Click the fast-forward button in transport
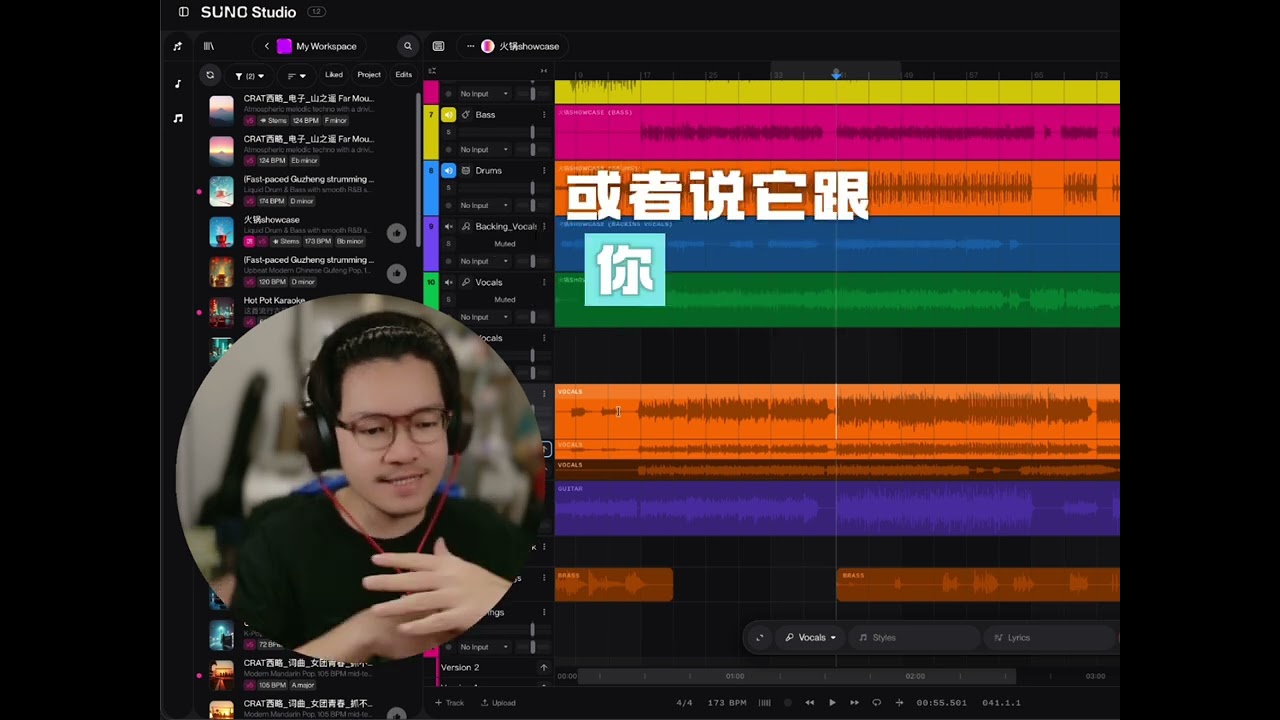The width and height of the screenshot is (1280, 720). pyautogui.click(x=854, y=703)
